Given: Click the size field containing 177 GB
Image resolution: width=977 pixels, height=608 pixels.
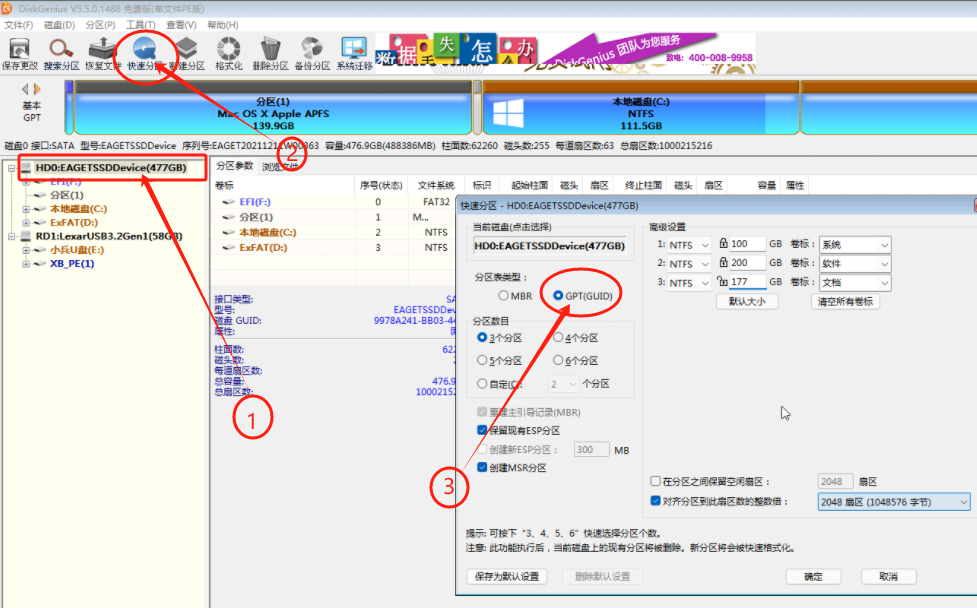Looking at the screenshot, I should (x=747, y=282).
